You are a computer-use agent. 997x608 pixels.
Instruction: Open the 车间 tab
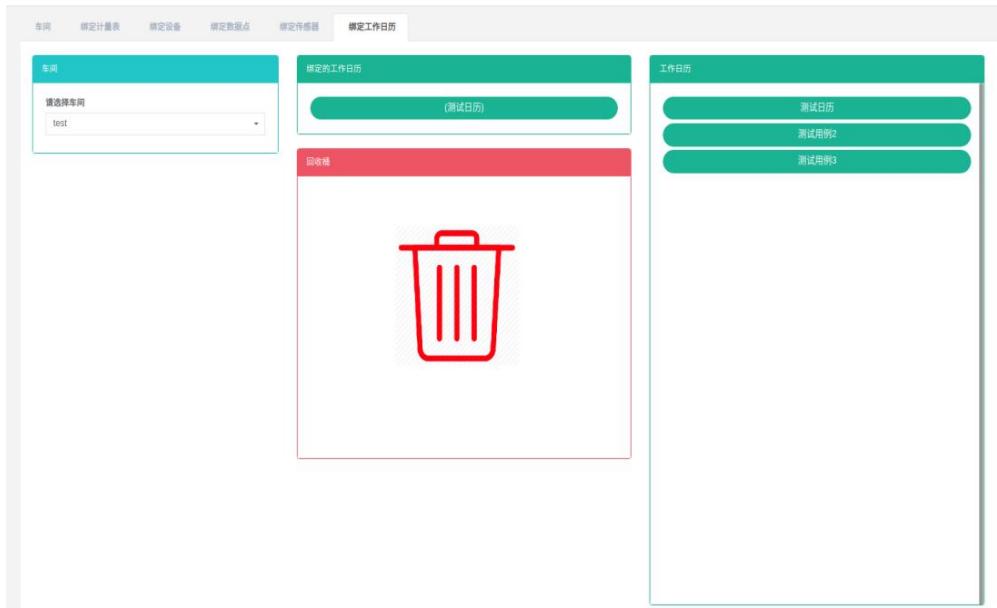click(x=43, y=27)
